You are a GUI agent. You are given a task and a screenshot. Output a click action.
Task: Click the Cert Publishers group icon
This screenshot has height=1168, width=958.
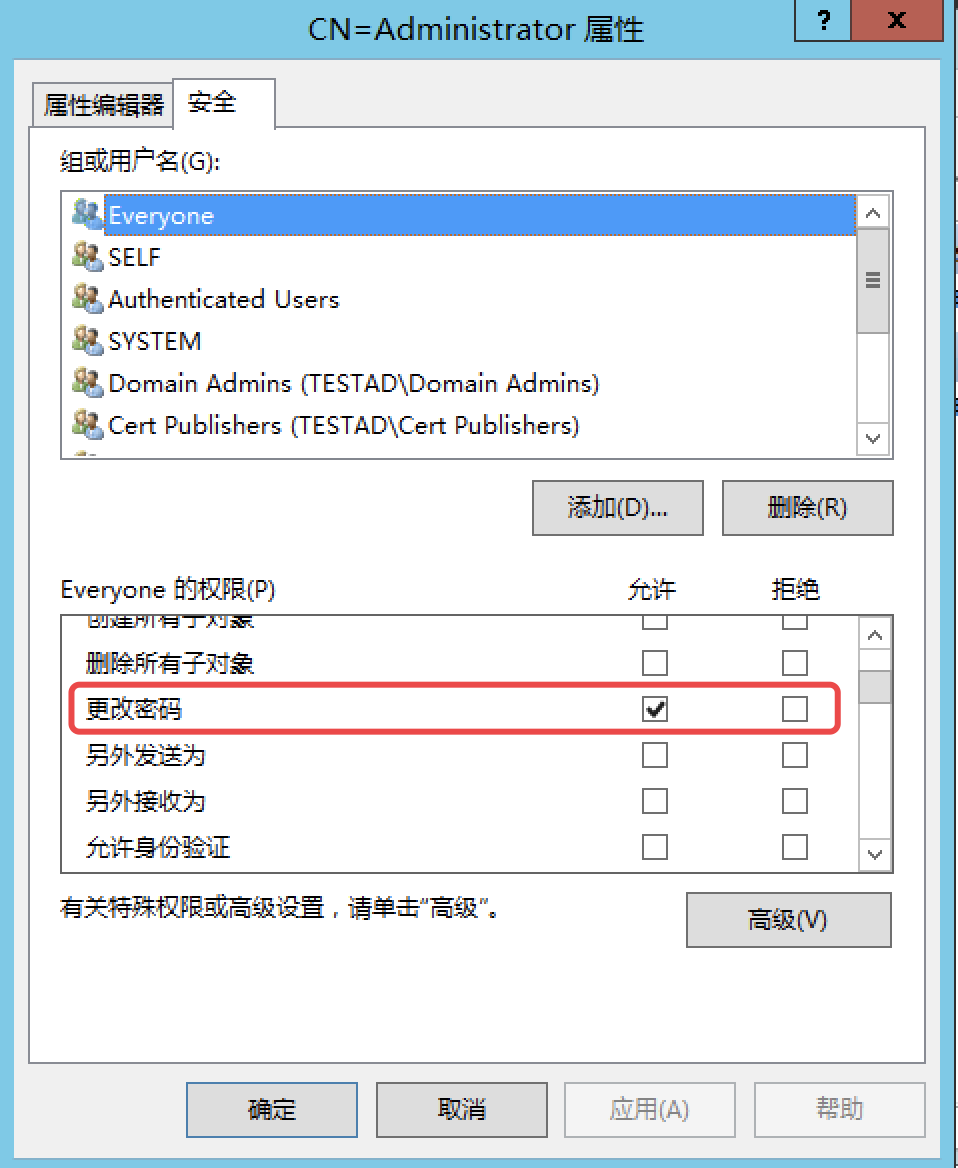pos(87,425)
